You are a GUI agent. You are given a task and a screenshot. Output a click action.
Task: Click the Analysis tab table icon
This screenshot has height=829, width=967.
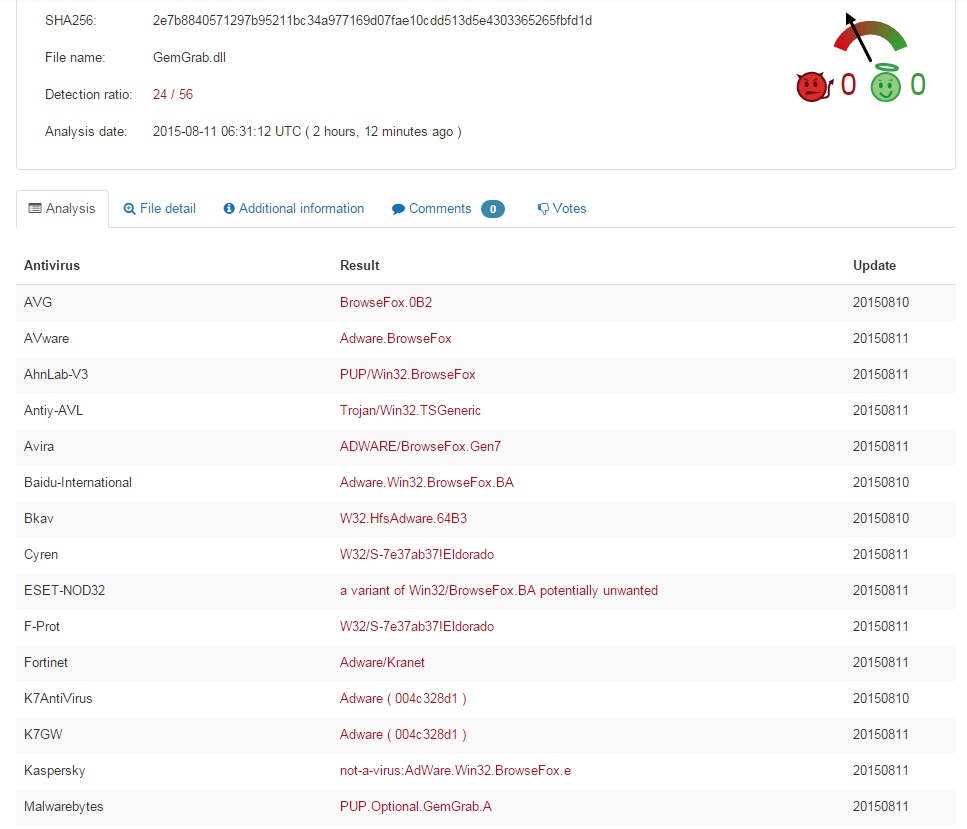pyautogui.click(x=35, y=208)
